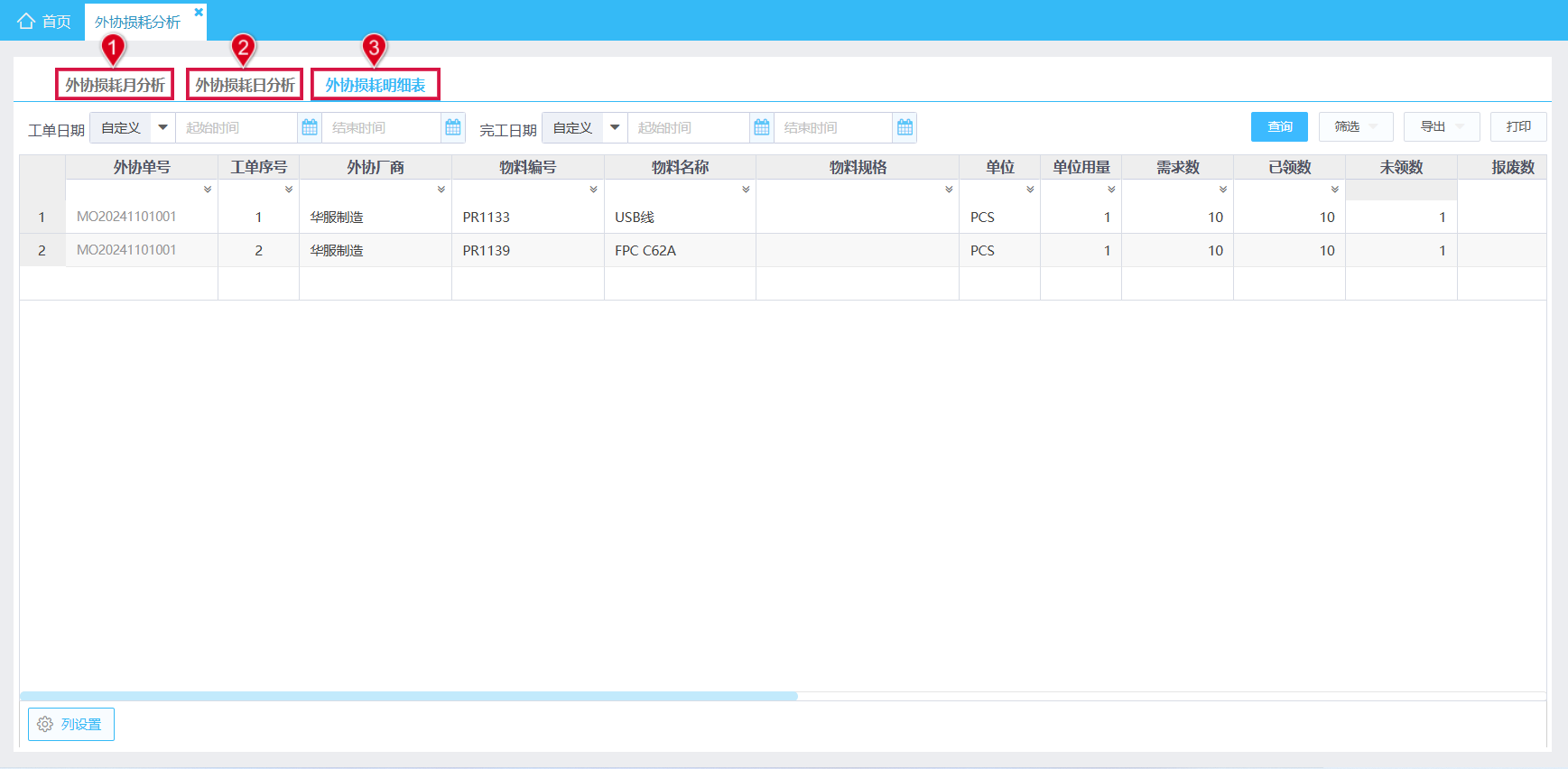Open filter arrow under 需求数 column
The image size is (1568, 769).
[x=1223, y=190]
